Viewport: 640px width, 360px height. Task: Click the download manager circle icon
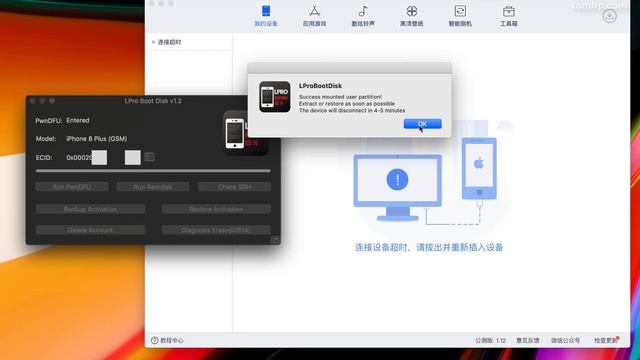coord(609,16)
